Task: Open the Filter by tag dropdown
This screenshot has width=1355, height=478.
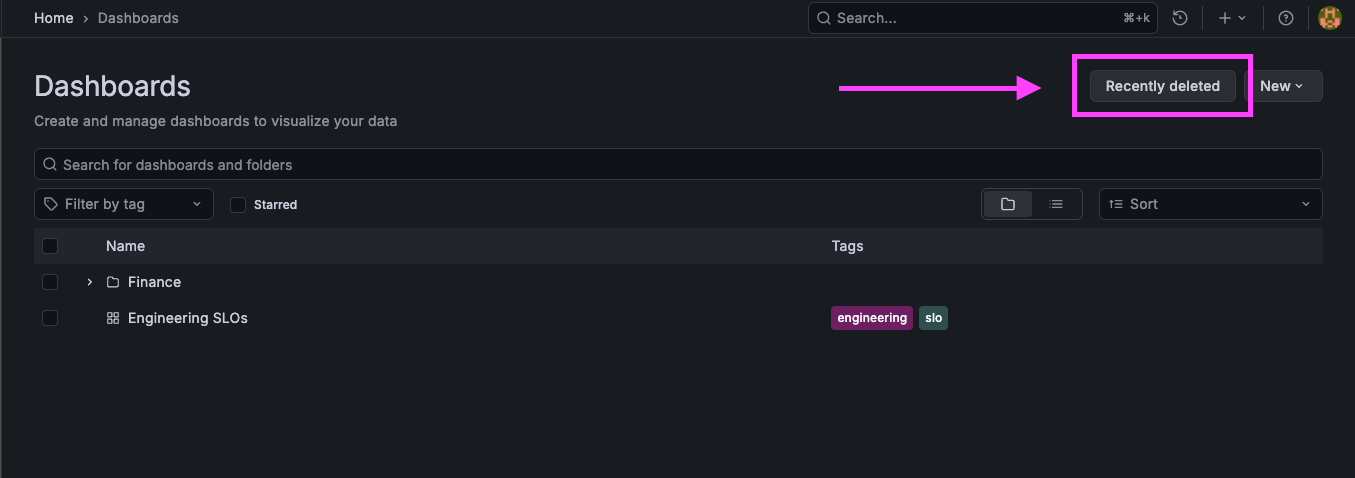Action: pyautogui.click(x=124, y=204)
